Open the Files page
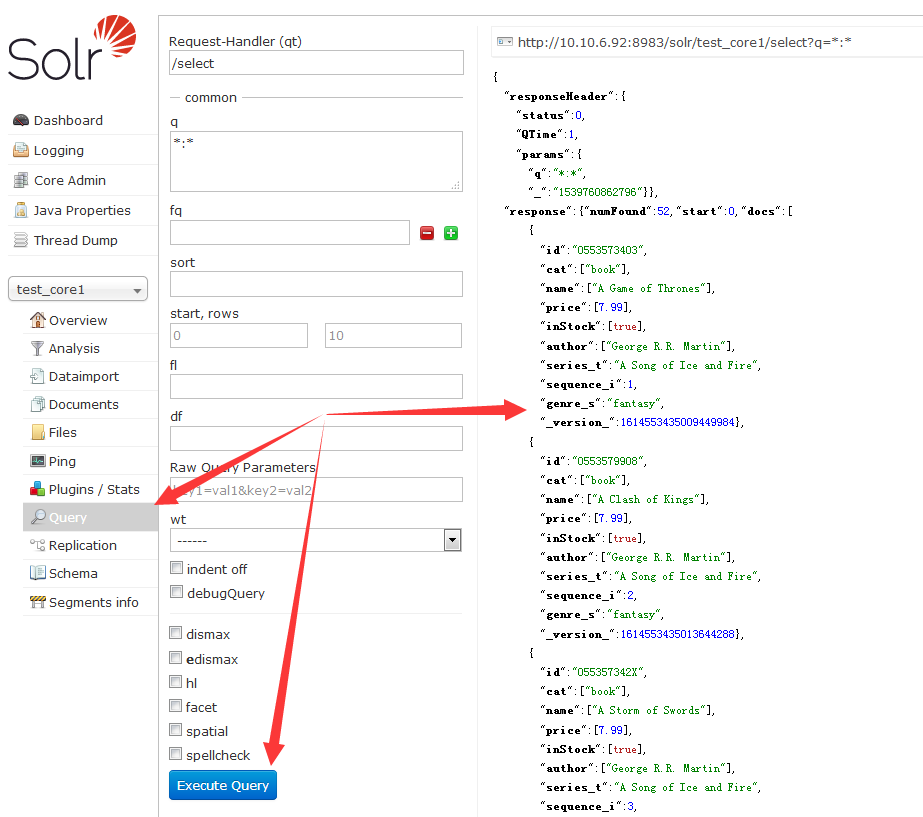Viewport: 923px width, 817px height. click(x=62, y=432)
